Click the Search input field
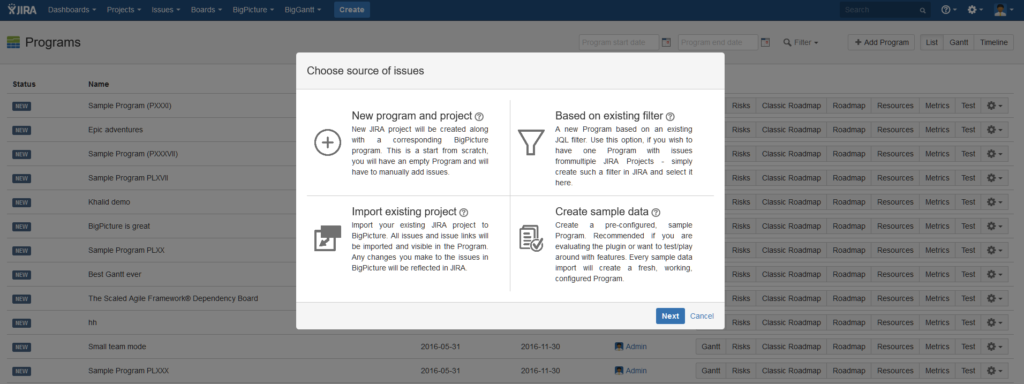This screenshot has height=384, width=1024. (886, 10)
